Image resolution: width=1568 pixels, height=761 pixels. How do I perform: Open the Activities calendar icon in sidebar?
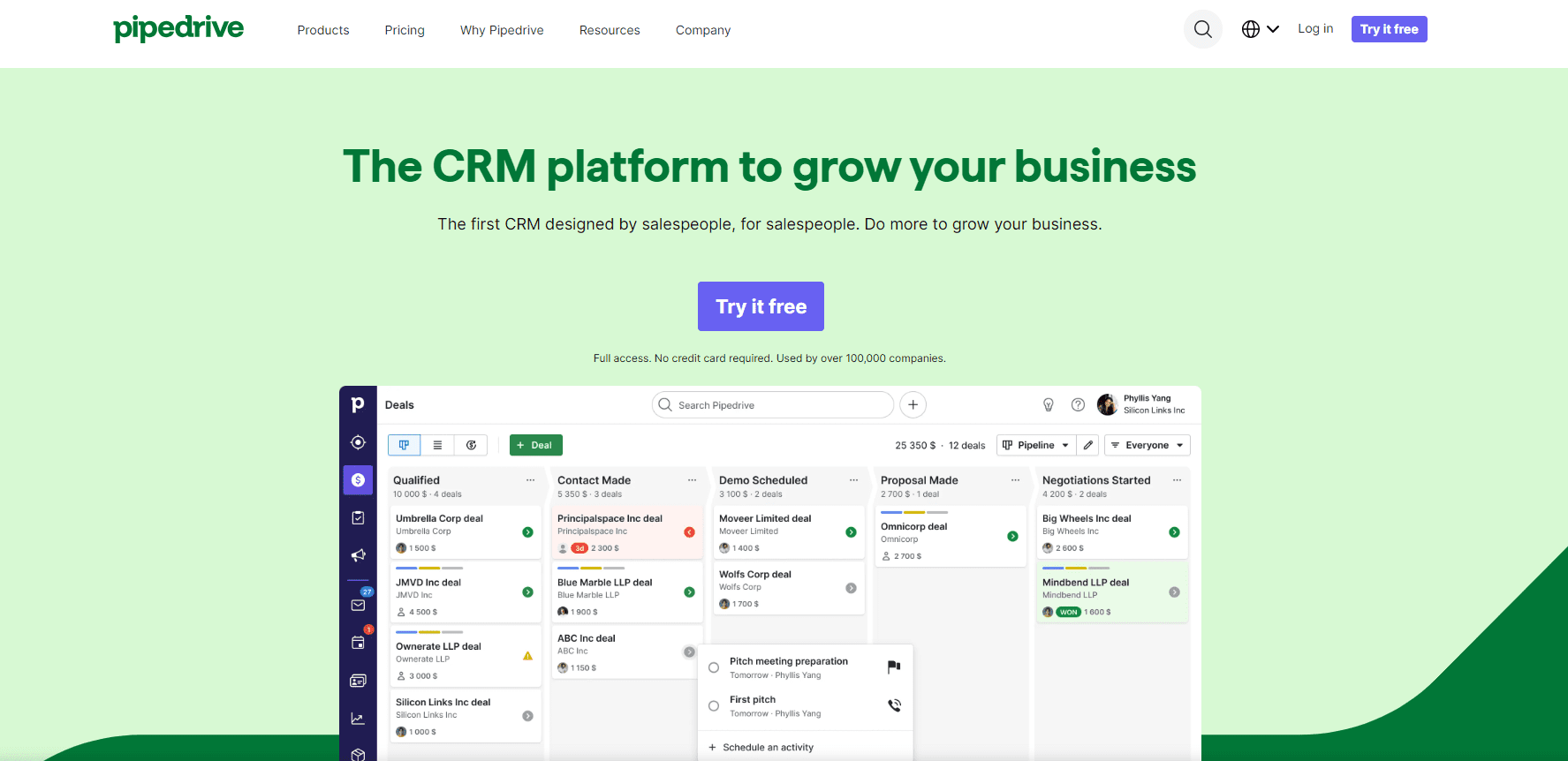(x=358, y=642)
